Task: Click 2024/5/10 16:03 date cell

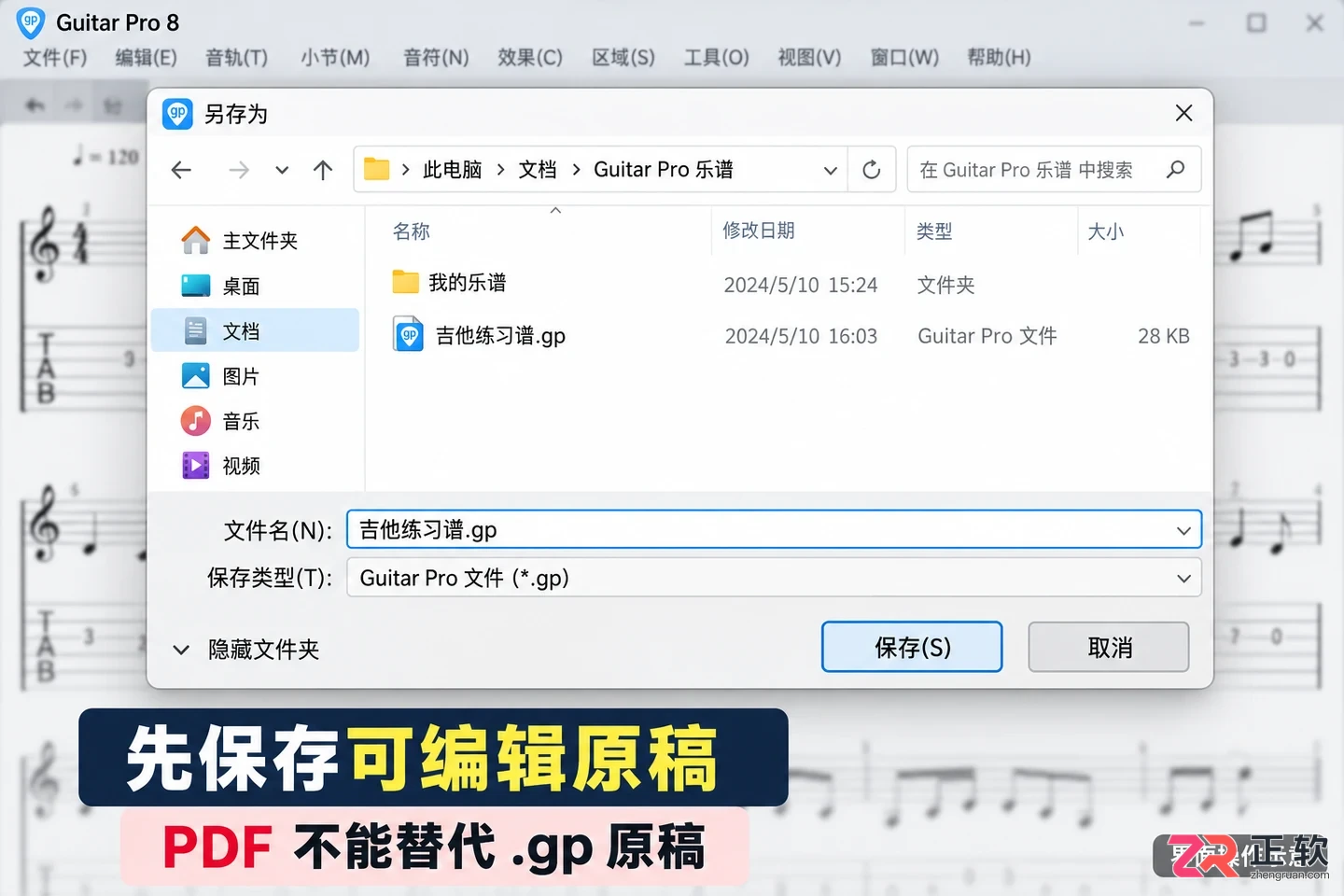Action: pos(801,336)
